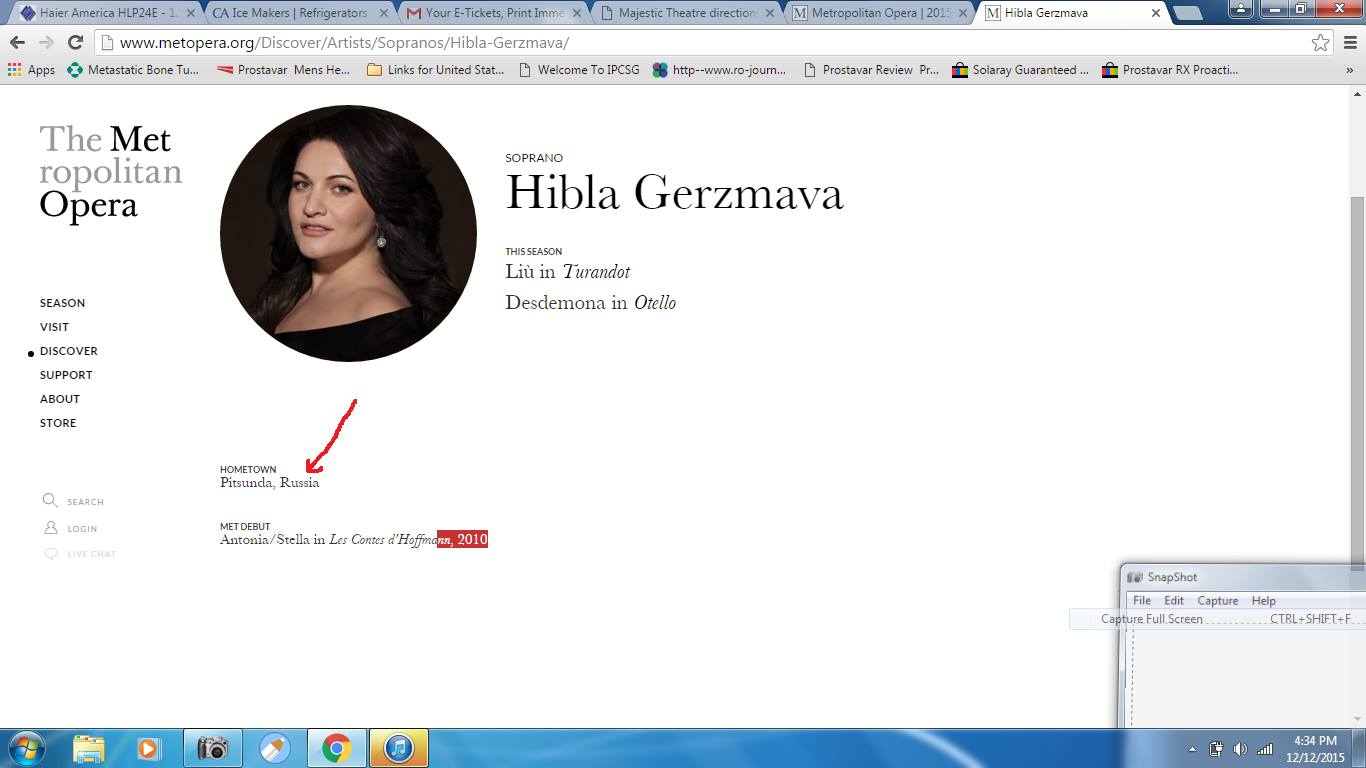
Task: Open the Prostavar RX Proacti... bookmark
Action: click(1170, 70)
